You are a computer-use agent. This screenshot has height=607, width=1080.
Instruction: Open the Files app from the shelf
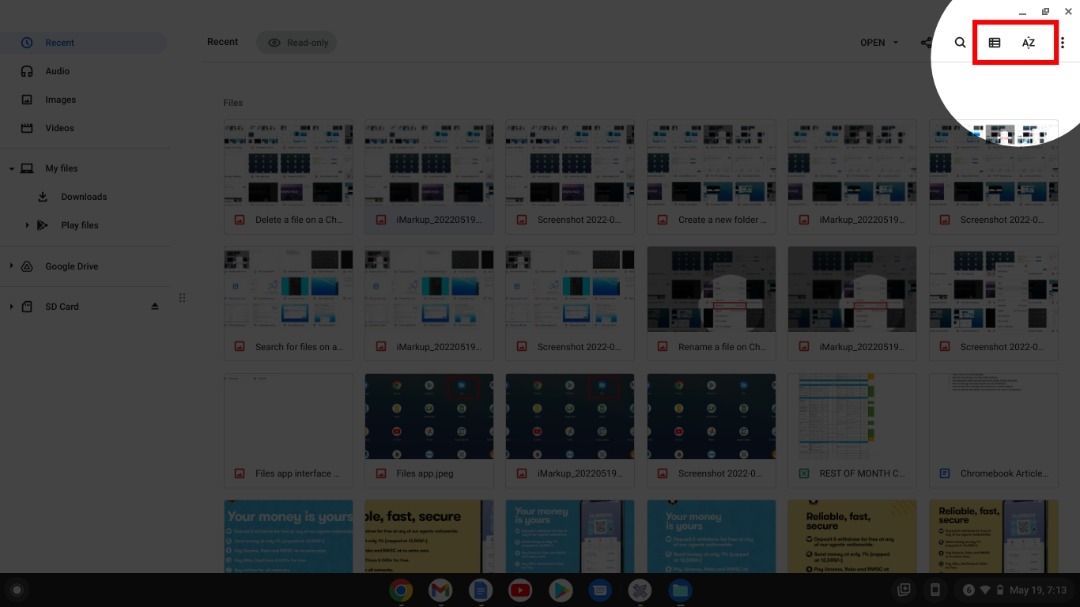(680, 590)
